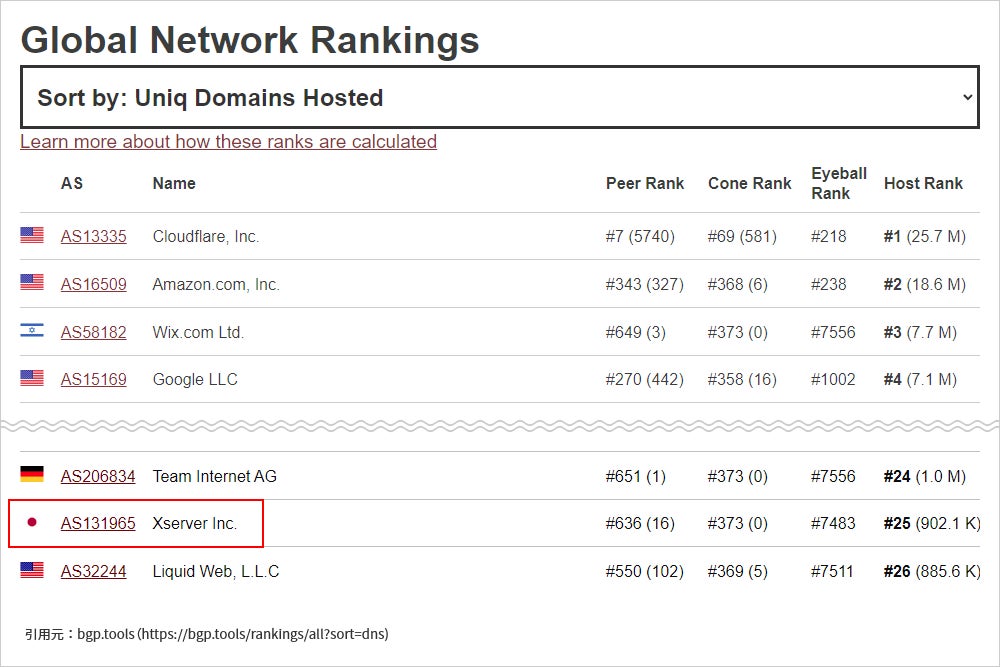1000x667 pixels.
Task: Click Cloudflare's eyeball rank #218
Action: (828, 237)
